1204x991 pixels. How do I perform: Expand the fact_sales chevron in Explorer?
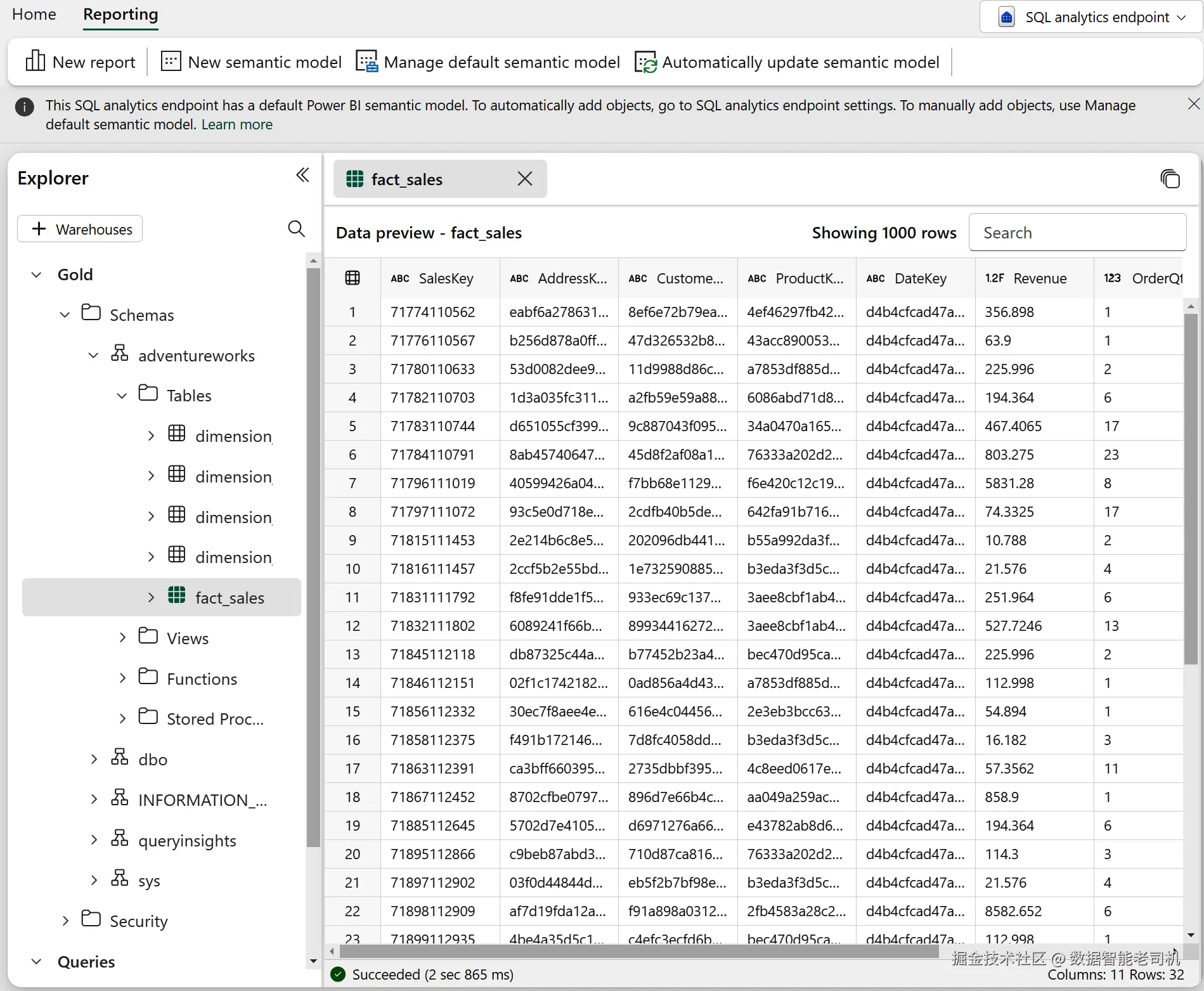[x=151, y=598]
